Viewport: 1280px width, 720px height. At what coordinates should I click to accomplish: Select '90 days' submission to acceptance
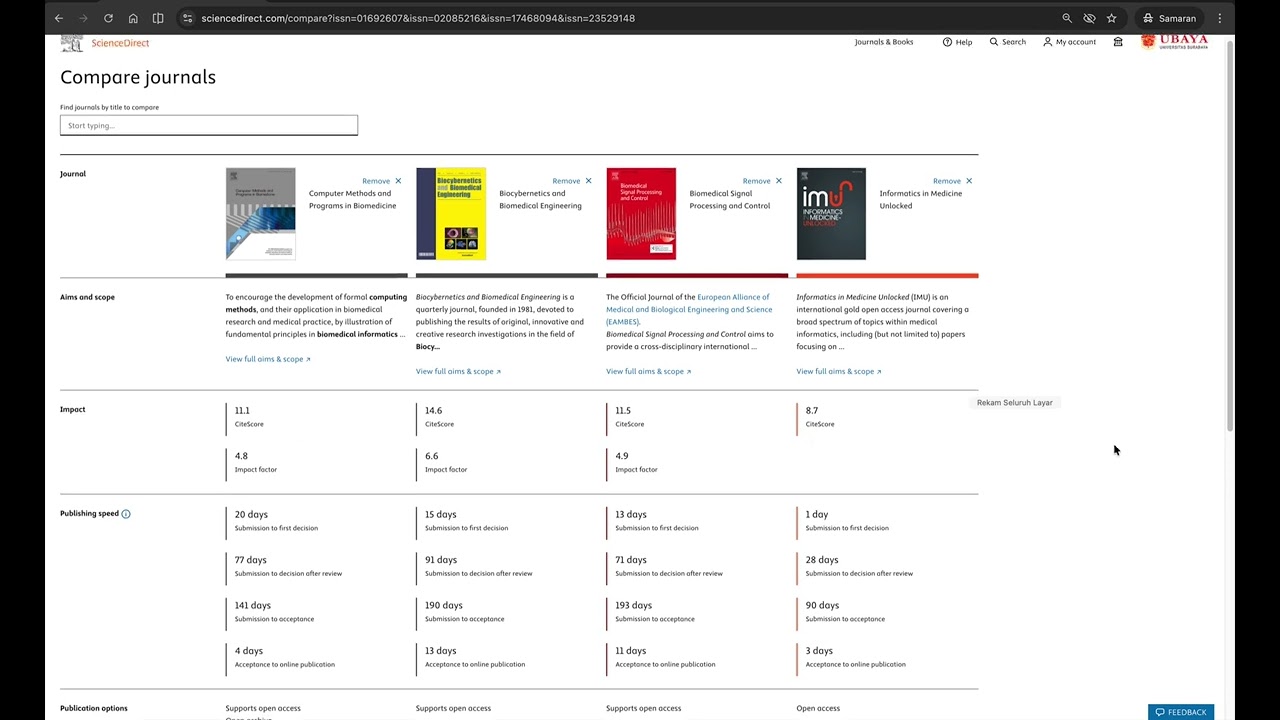point(822,605)
